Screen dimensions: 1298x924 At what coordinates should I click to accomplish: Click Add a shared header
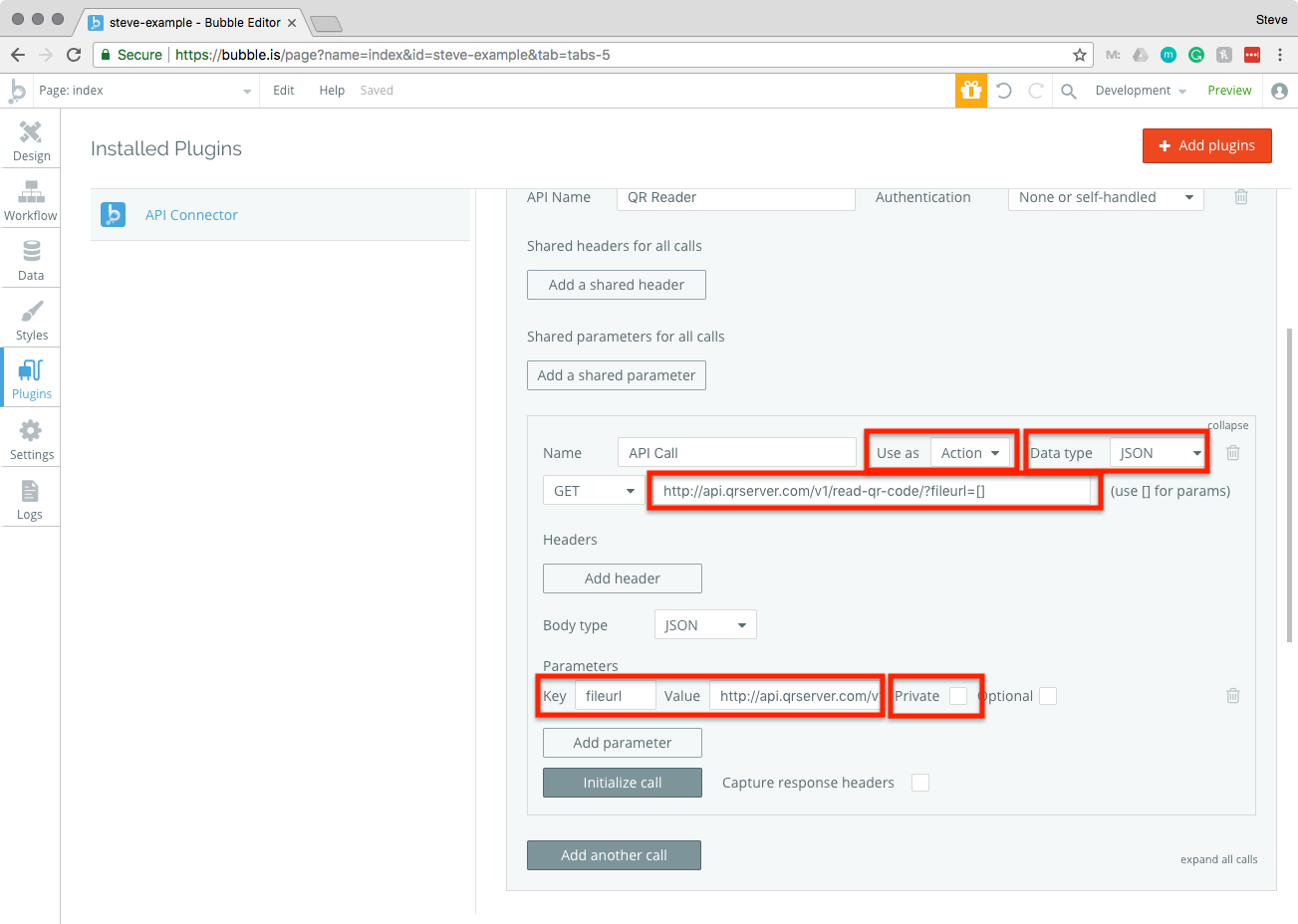(x=617, y=285)
